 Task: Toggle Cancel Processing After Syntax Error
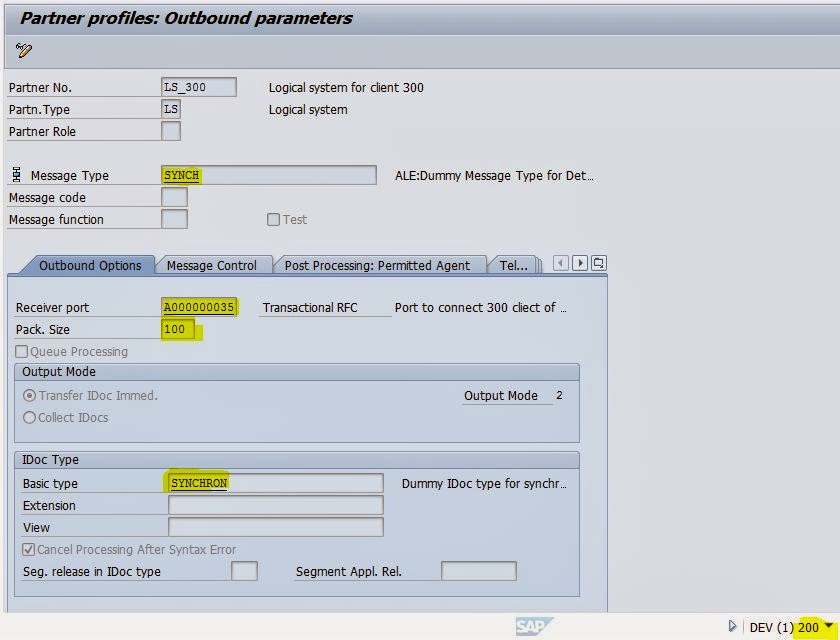pyautogui.click(x=28, y=549)
